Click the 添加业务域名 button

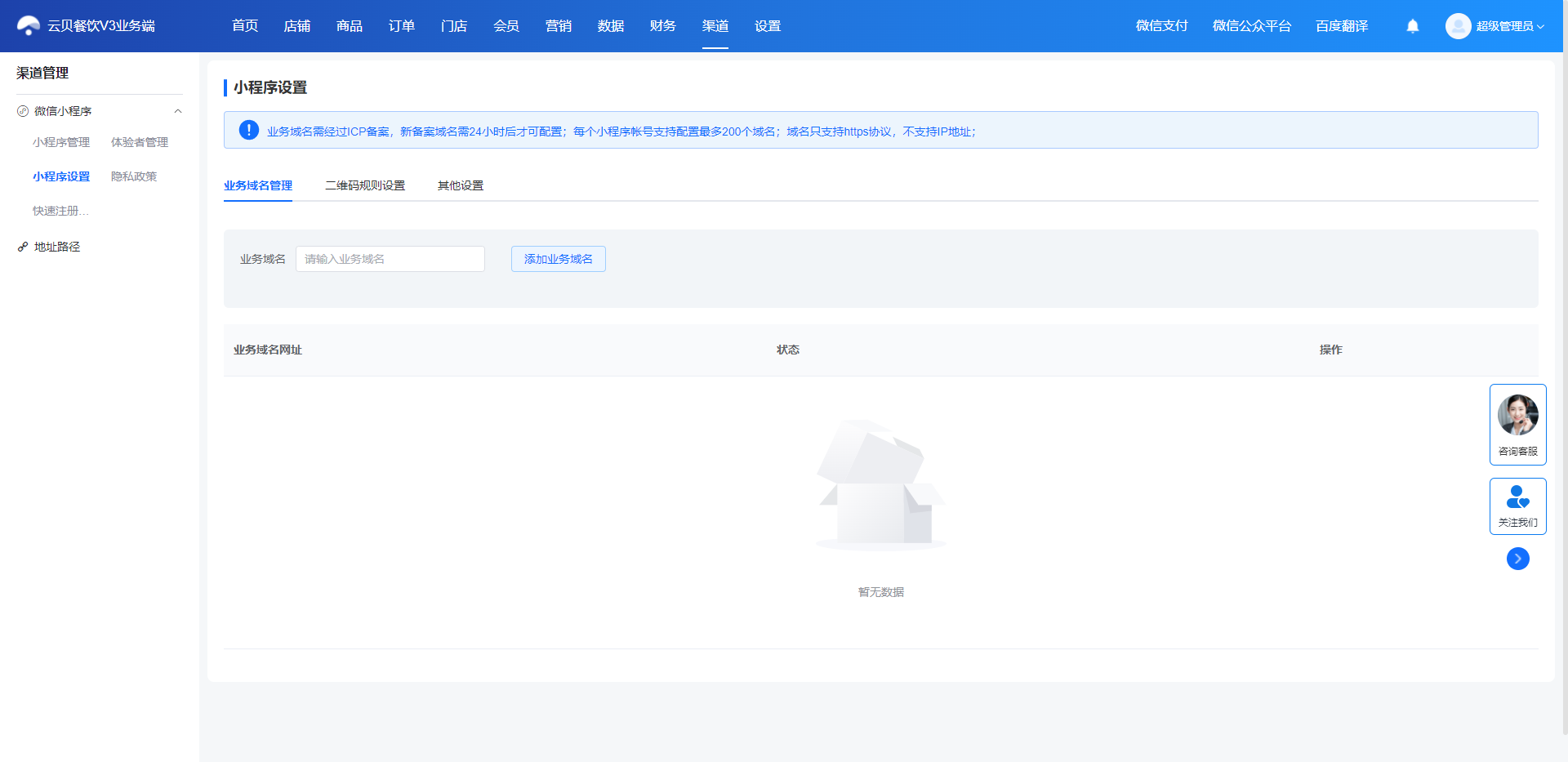coord(559,259)
